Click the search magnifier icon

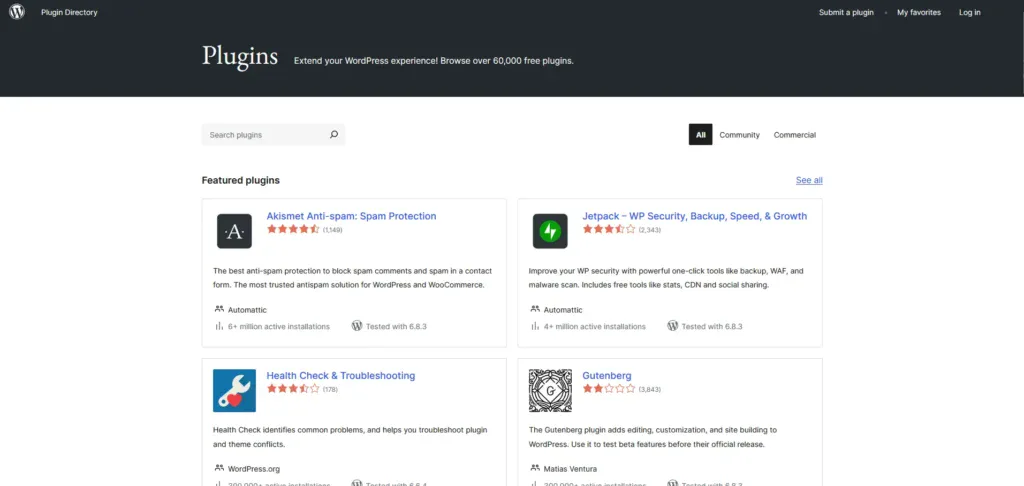(334, 135)
